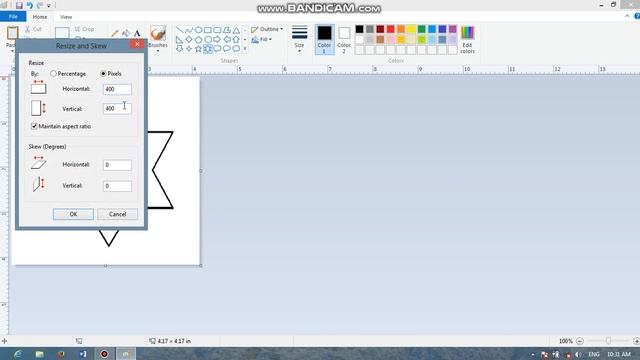Screen dimensions: 640x360
Task: Open the File menu
Action: pos(13,17)
